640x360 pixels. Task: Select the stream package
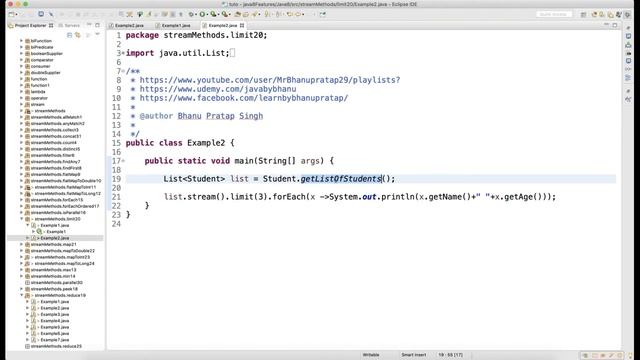click(38, 104)
